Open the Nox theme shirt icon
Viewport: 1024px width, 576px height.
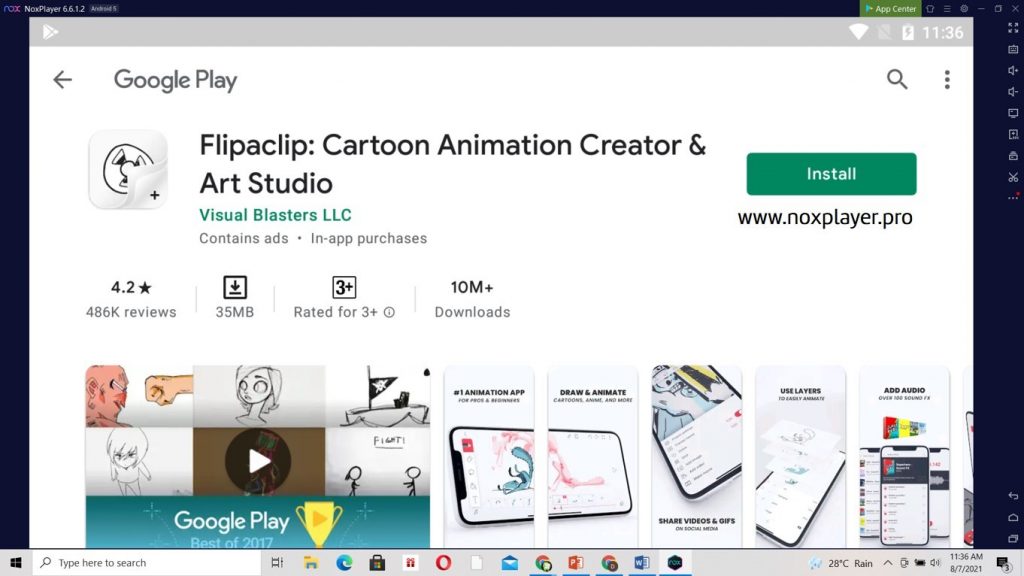pos(930,8)
